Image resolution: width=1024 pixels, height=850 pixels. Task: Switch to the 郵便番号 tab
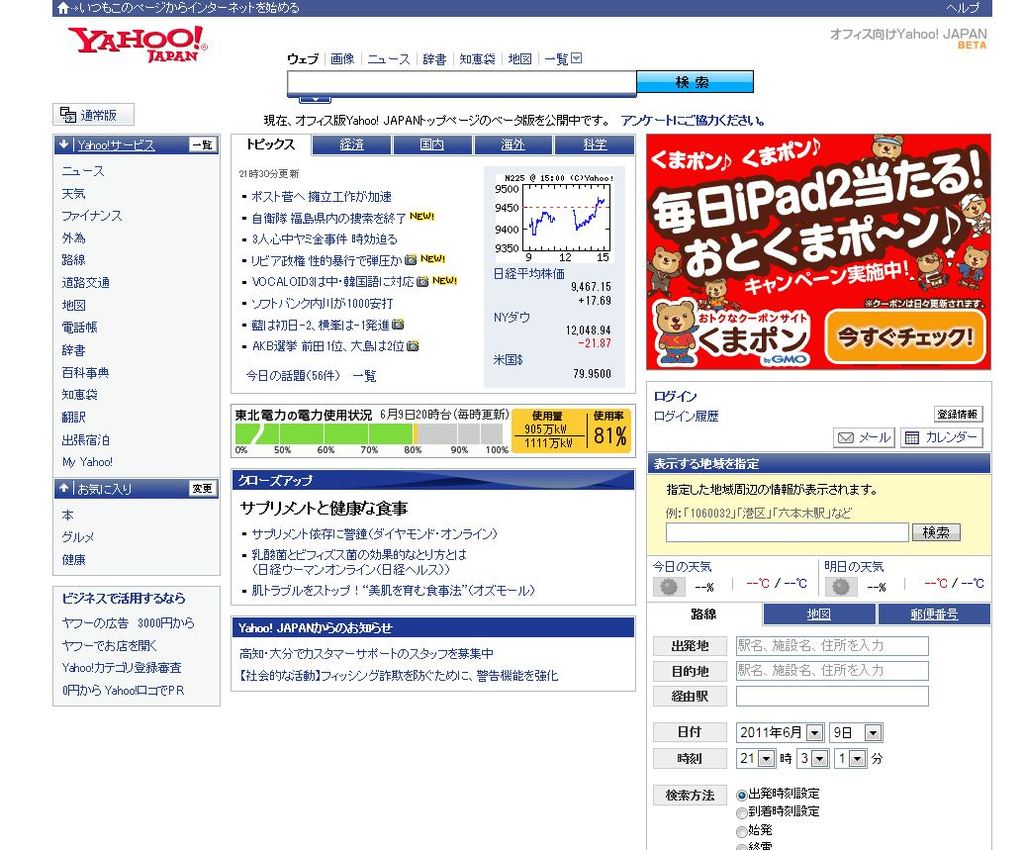click(934, 614)
